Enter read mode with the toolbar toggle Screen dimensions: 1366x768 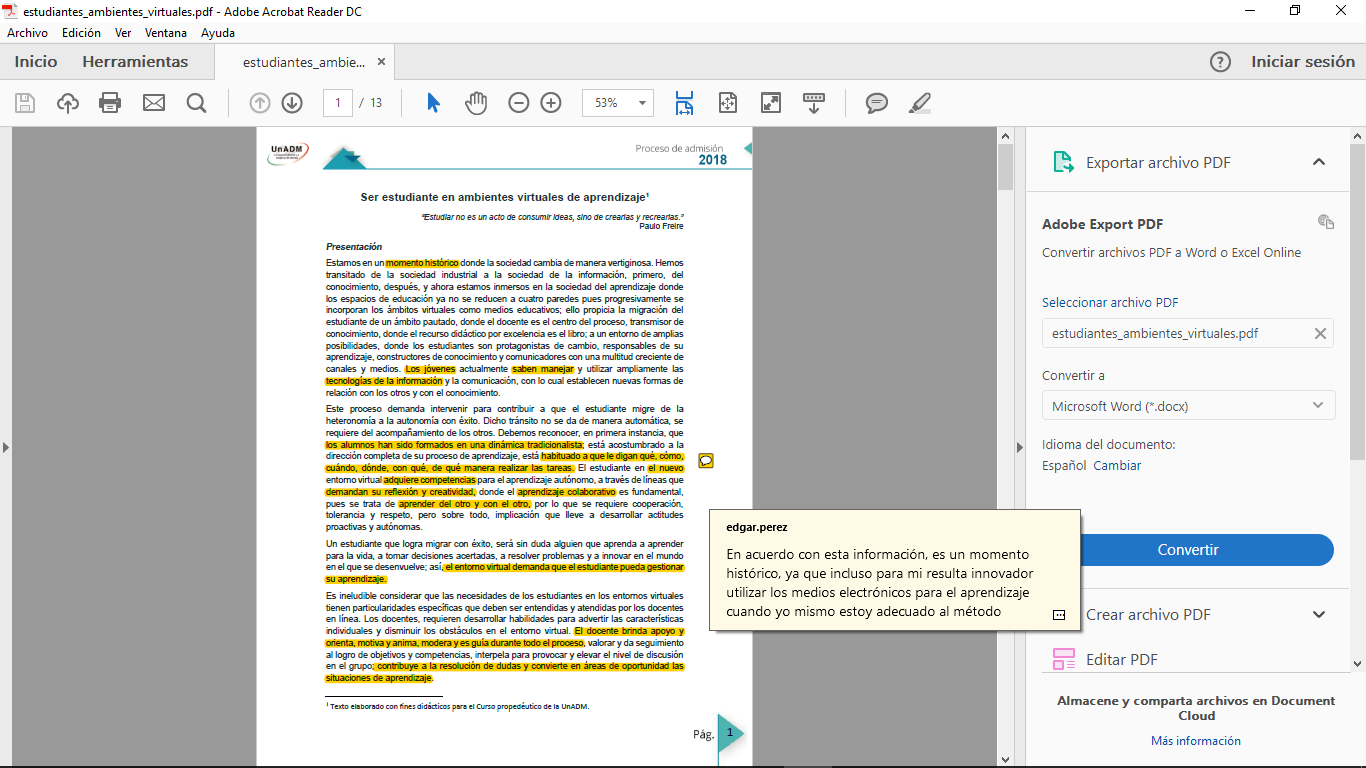[814, 103]
